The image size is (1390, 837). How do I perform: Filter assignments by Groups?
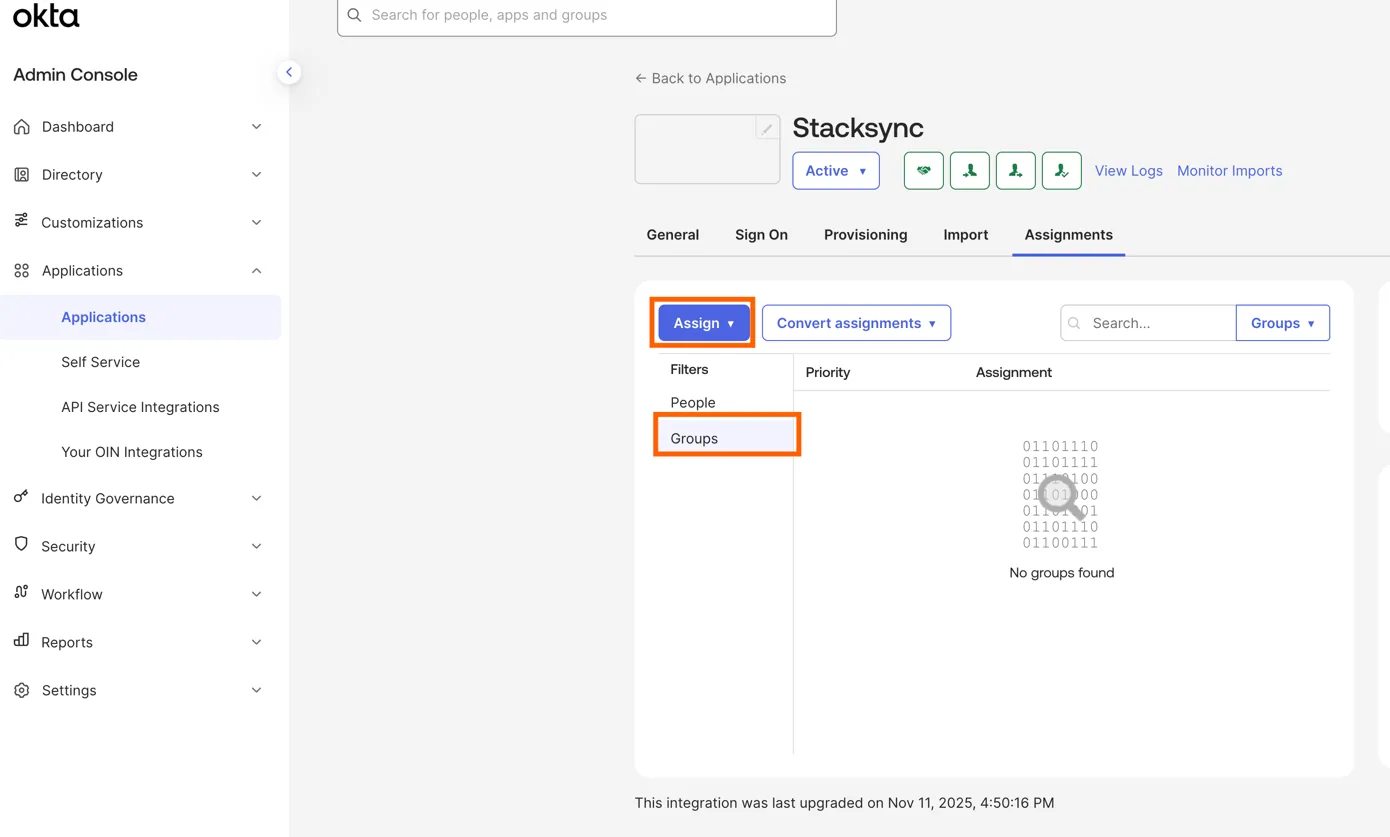click(727, 438)
